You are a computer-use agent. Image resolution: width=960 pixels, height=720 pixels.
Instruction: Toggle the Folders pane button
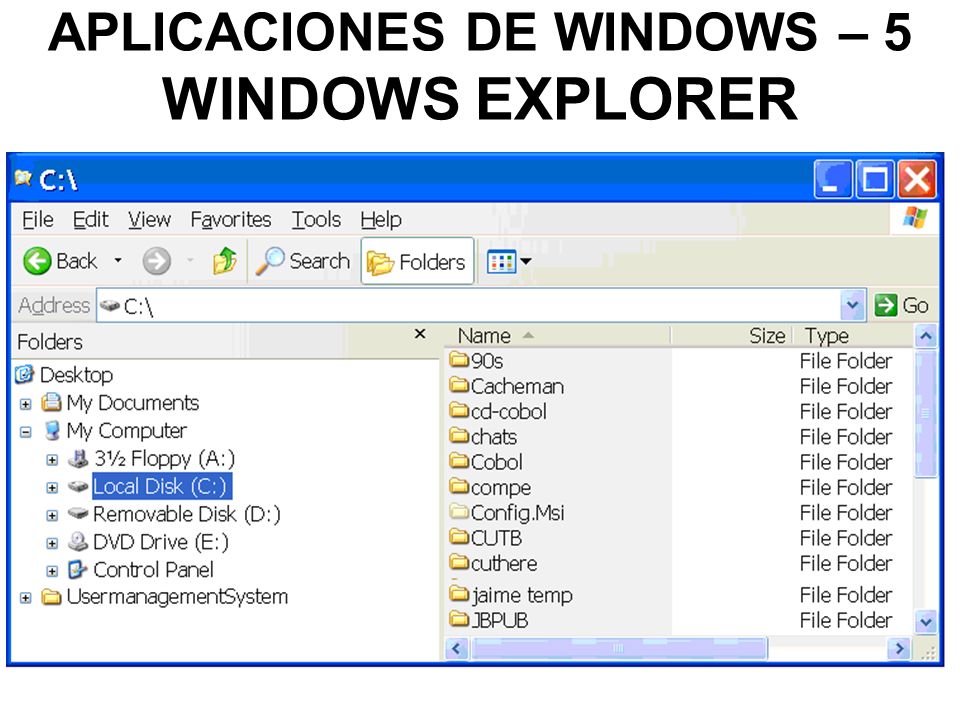coord(417,261)
